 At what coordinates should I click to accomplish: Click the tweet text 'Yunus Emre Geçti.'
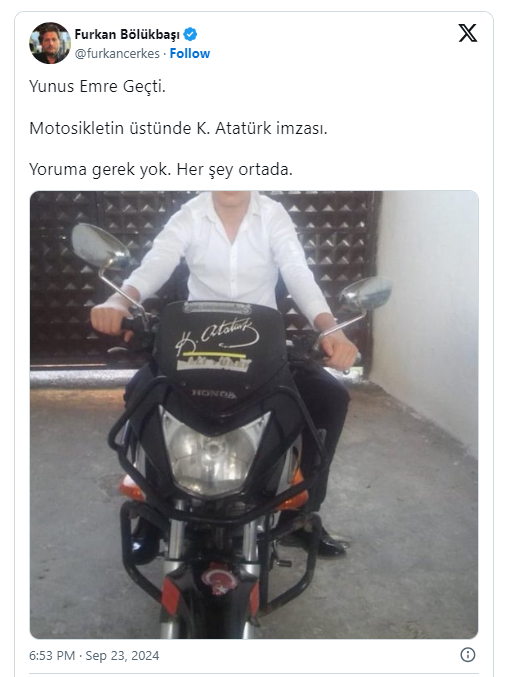(x=98, y=86)
